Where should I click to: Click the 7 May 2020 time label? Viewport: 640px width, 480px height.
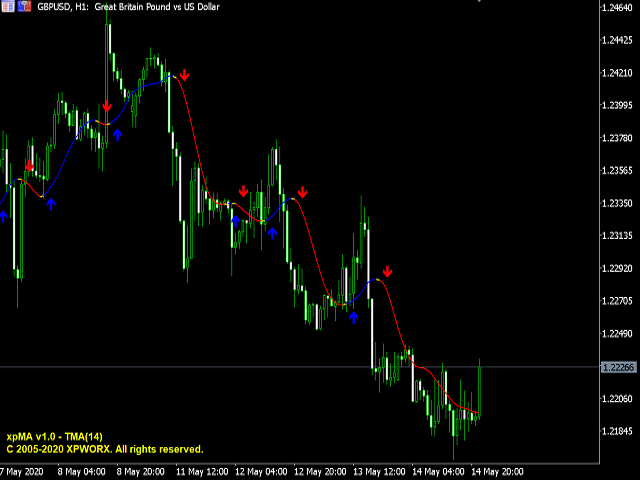pos(22,472)
